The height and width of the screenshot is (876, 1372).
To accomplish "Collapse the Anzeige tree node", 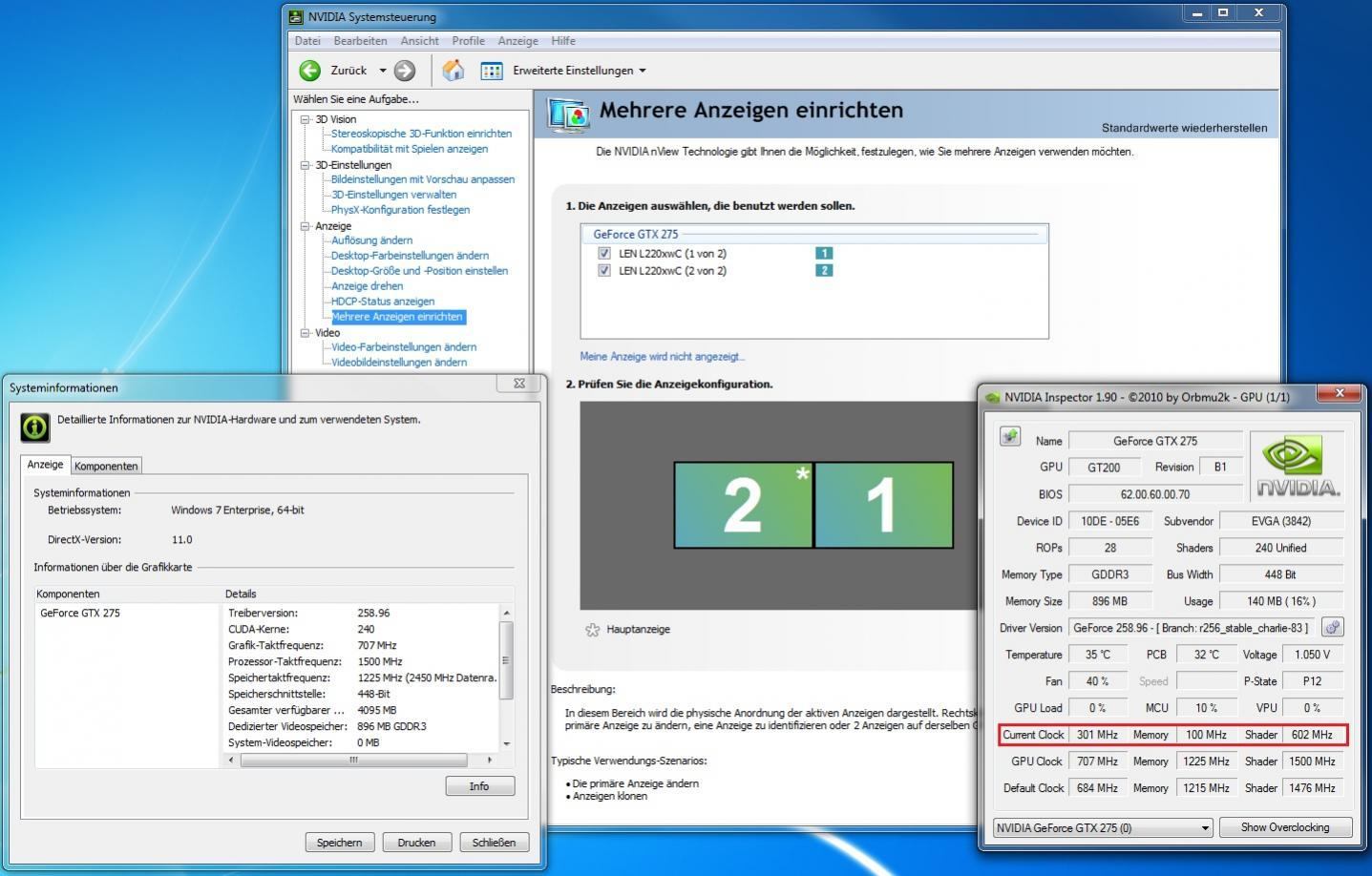I will (305, 226).
